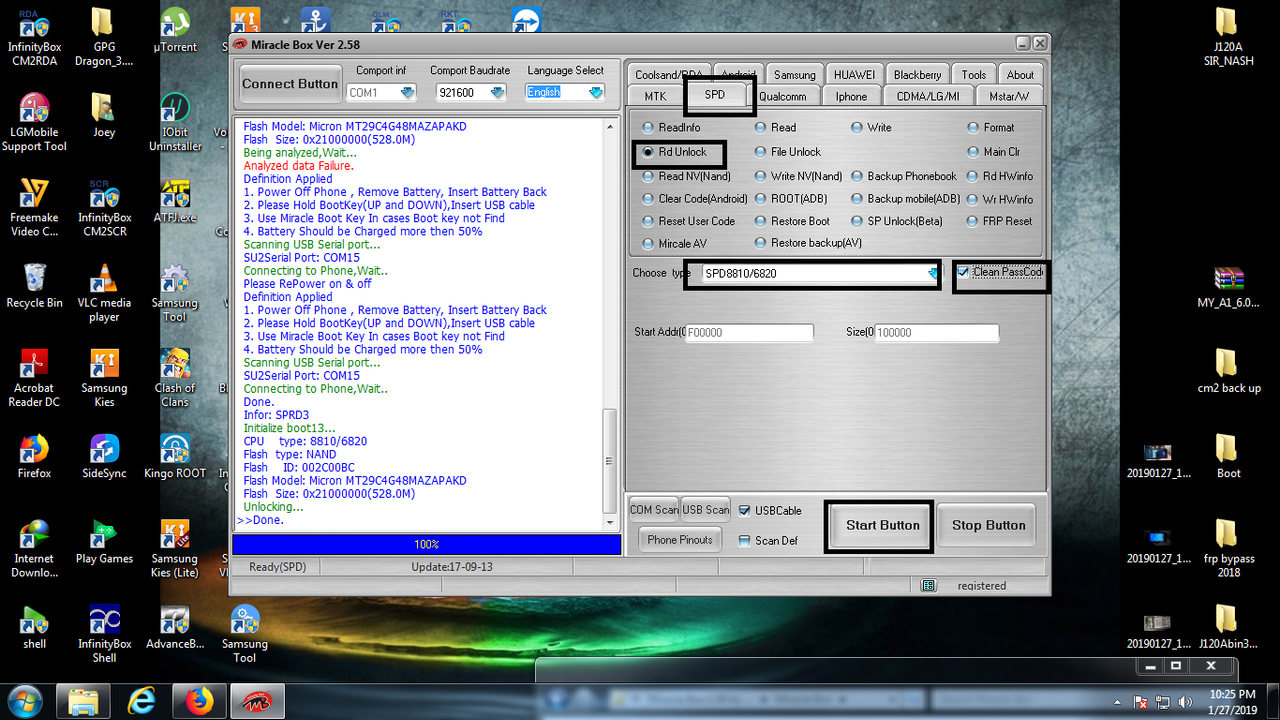Click the 100% progress bar
Viewport: 1280px width, 720px height.
pos(426,544)
